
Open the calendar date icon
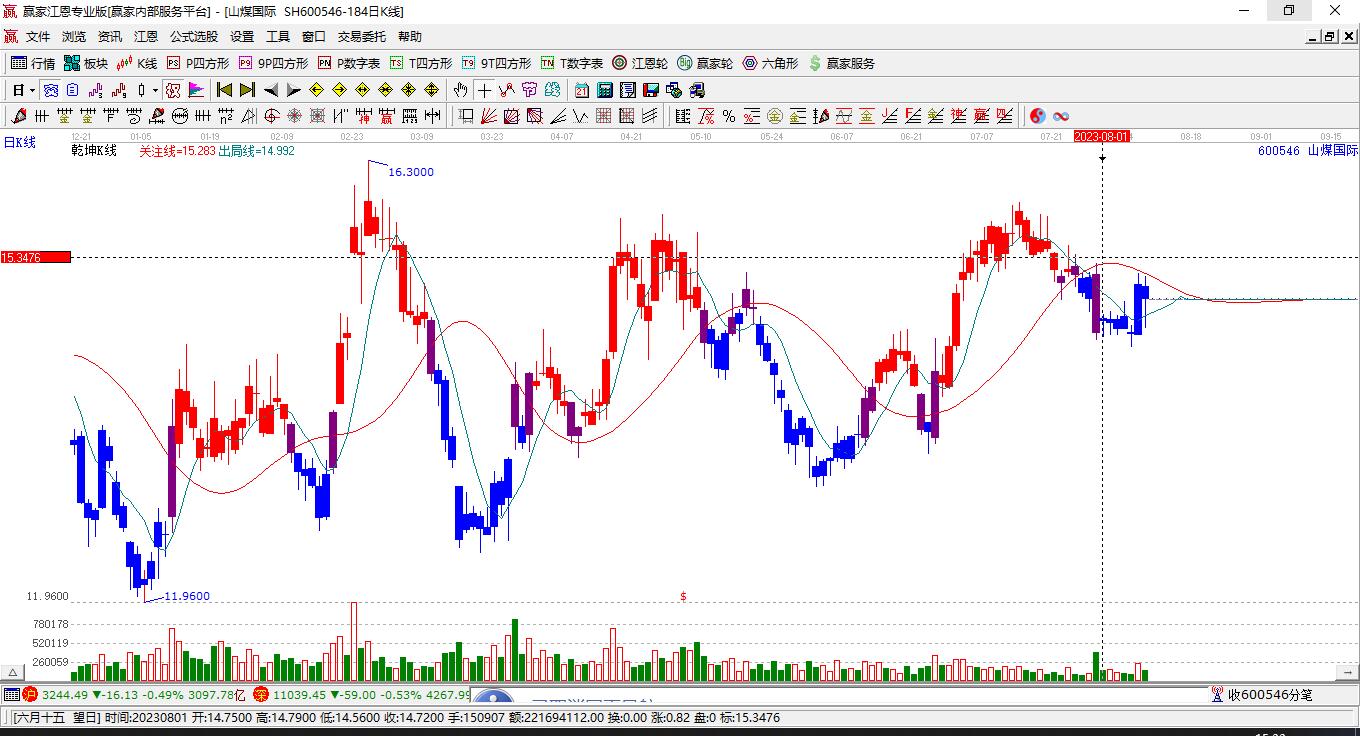(x=581, y=90)
